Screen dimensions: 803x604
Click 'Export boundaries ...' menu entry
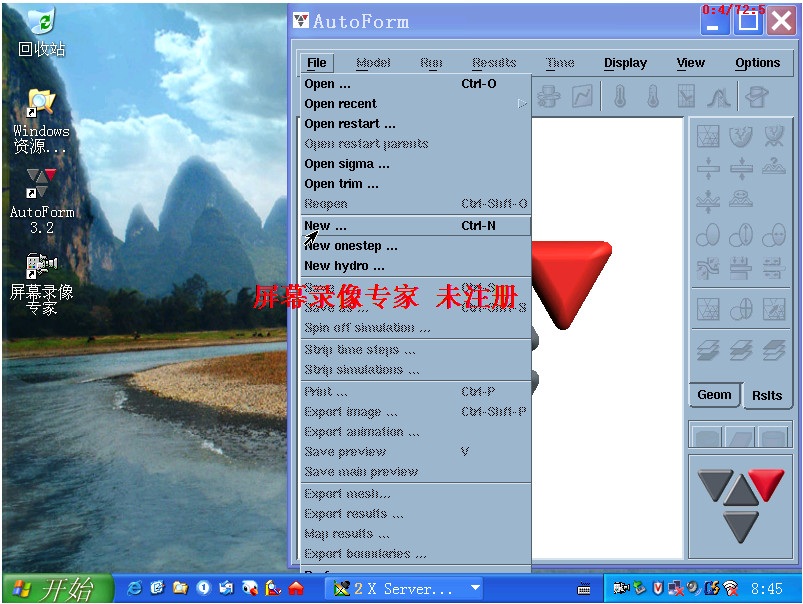click(x=415, y=554)
